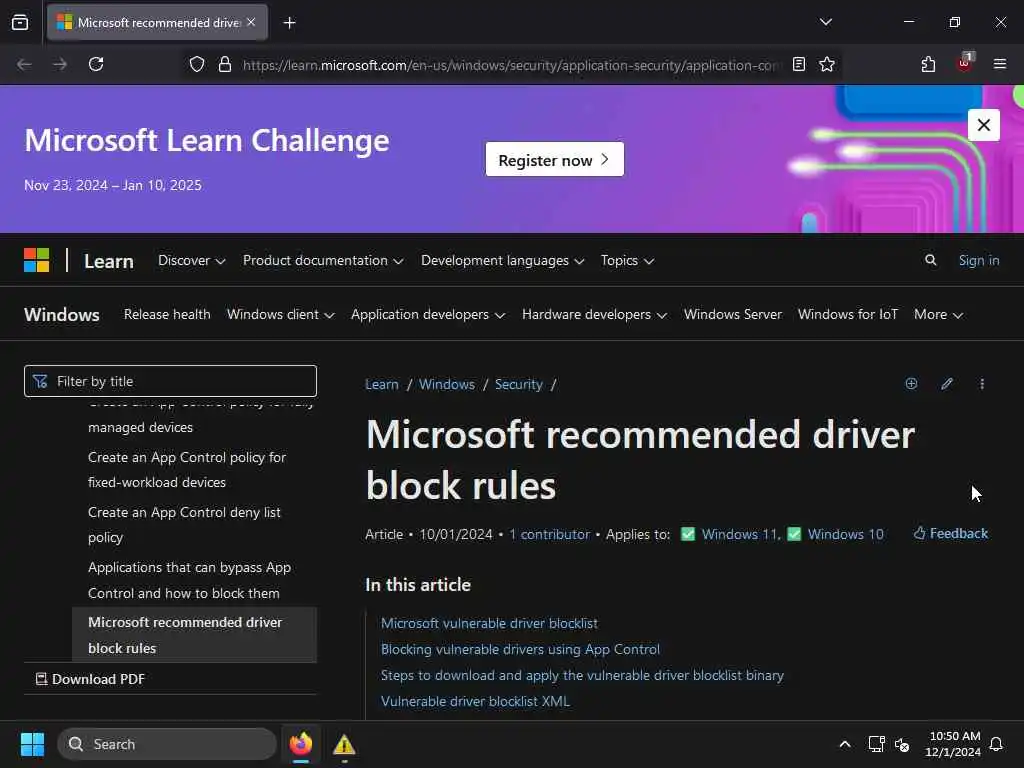Open the Windows Server menu item
The width and height of the screenshot is (1024, 768).
pyautogui.click(x=733, y=314)
